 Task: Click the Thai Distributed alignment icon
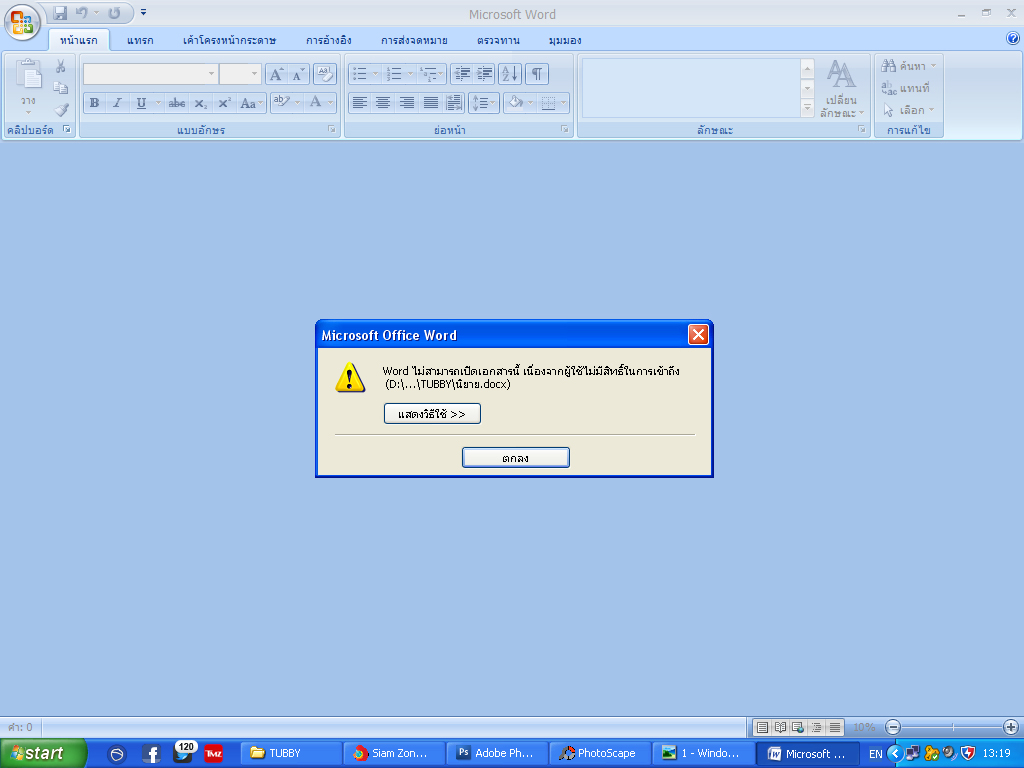click(x=454, y=103)
